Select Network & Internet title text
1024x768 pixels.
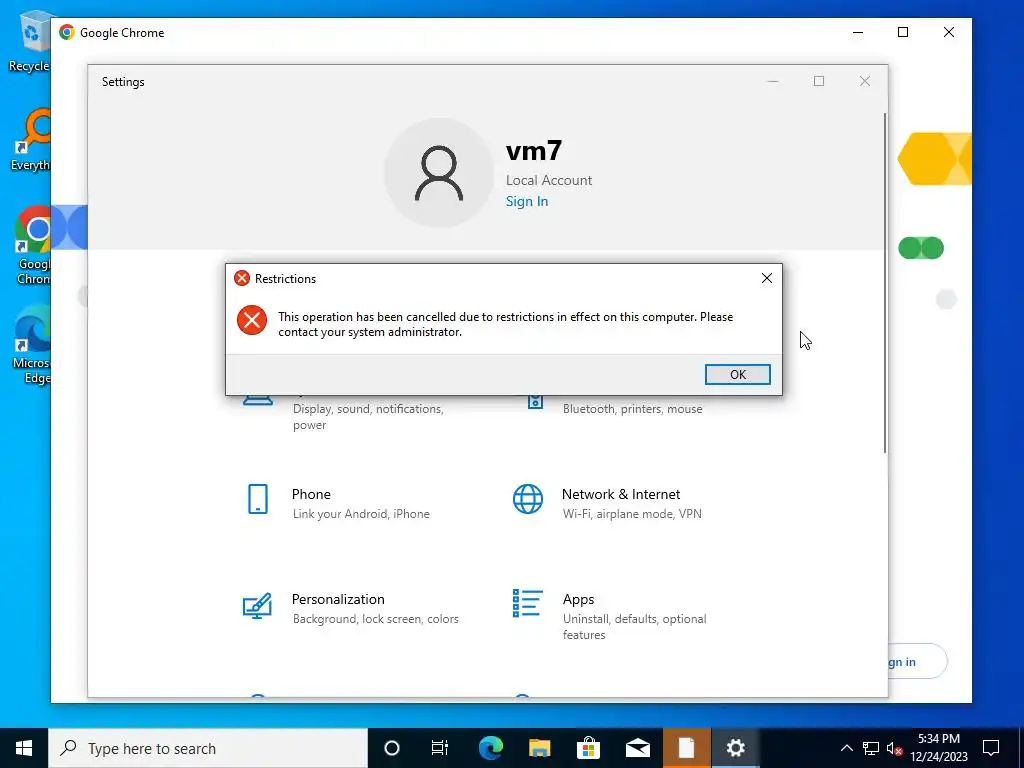621,494
